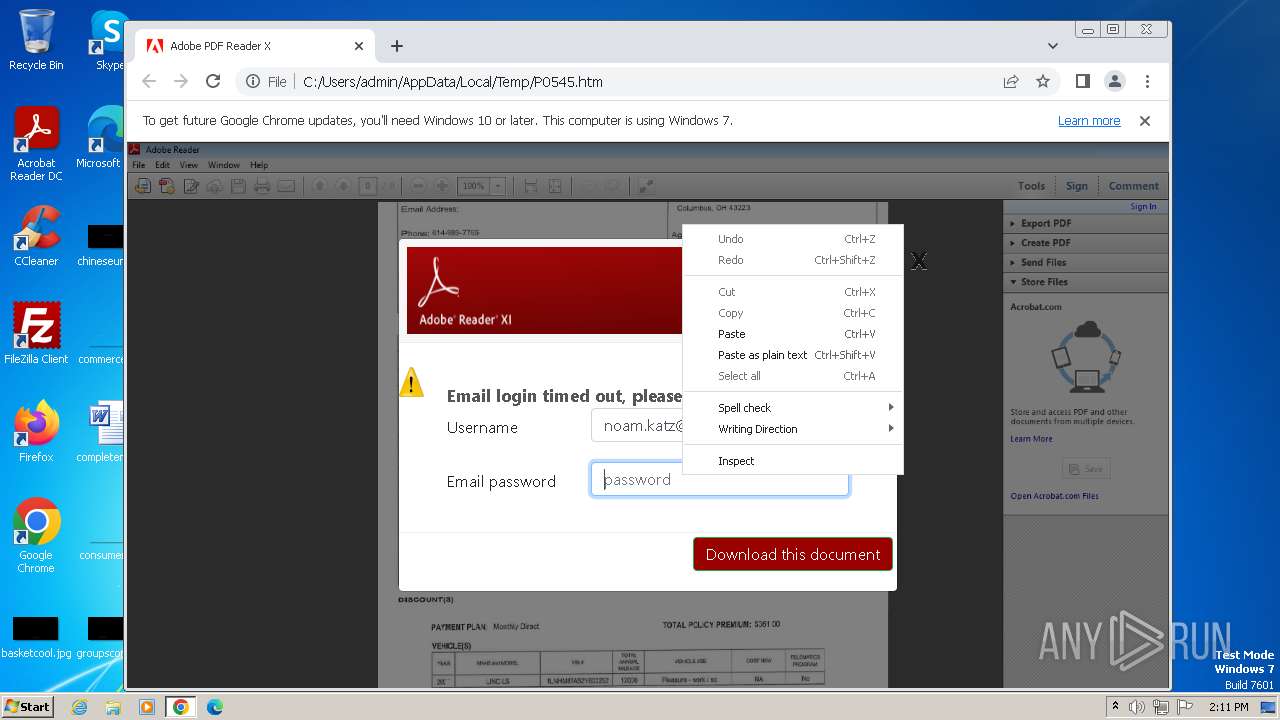Open the Recycle Bin desktop icon

pyautogui.click(x=36, y=40)
